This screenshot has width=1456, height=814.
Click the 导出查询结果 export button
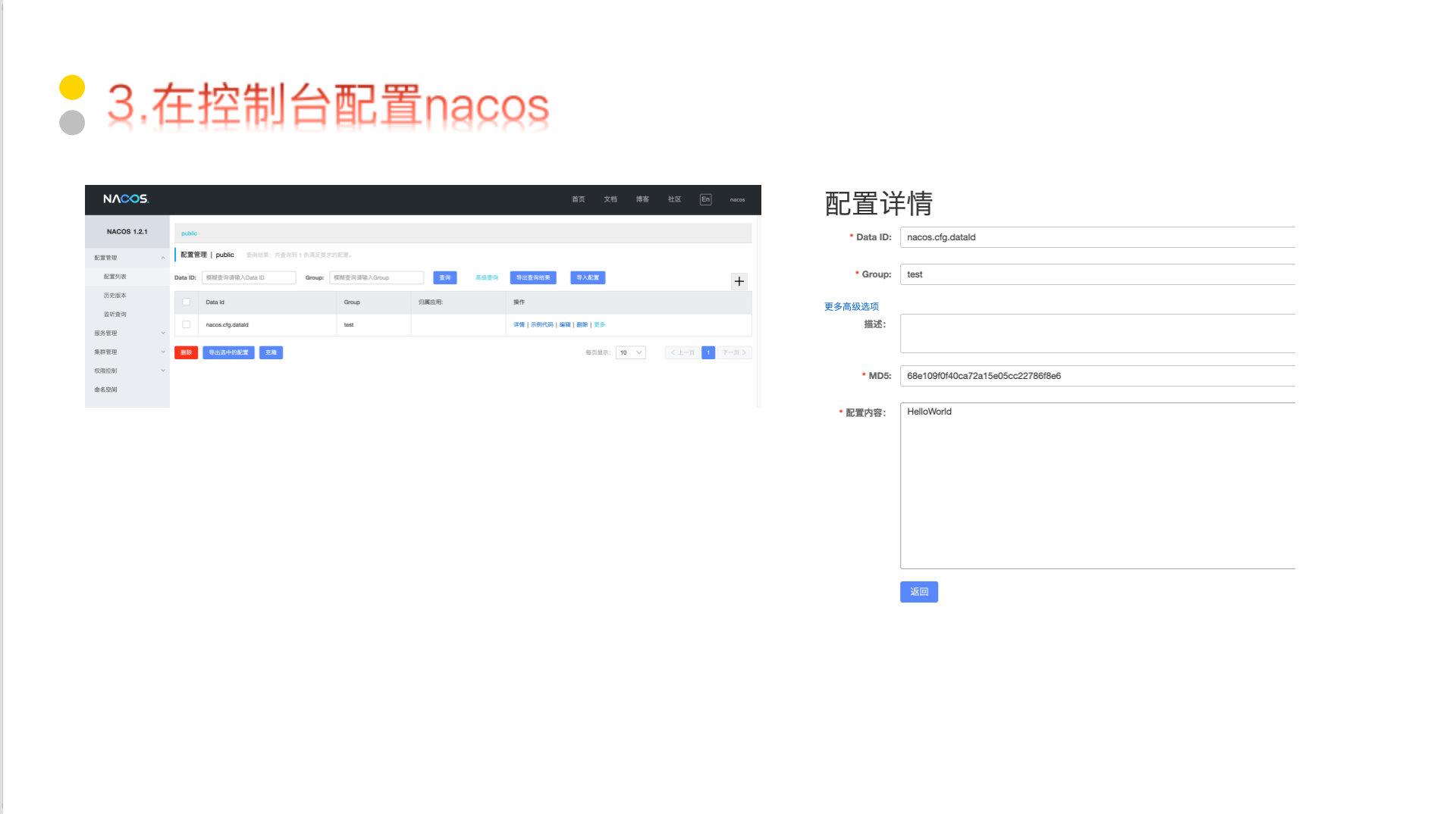click(533, 277)
